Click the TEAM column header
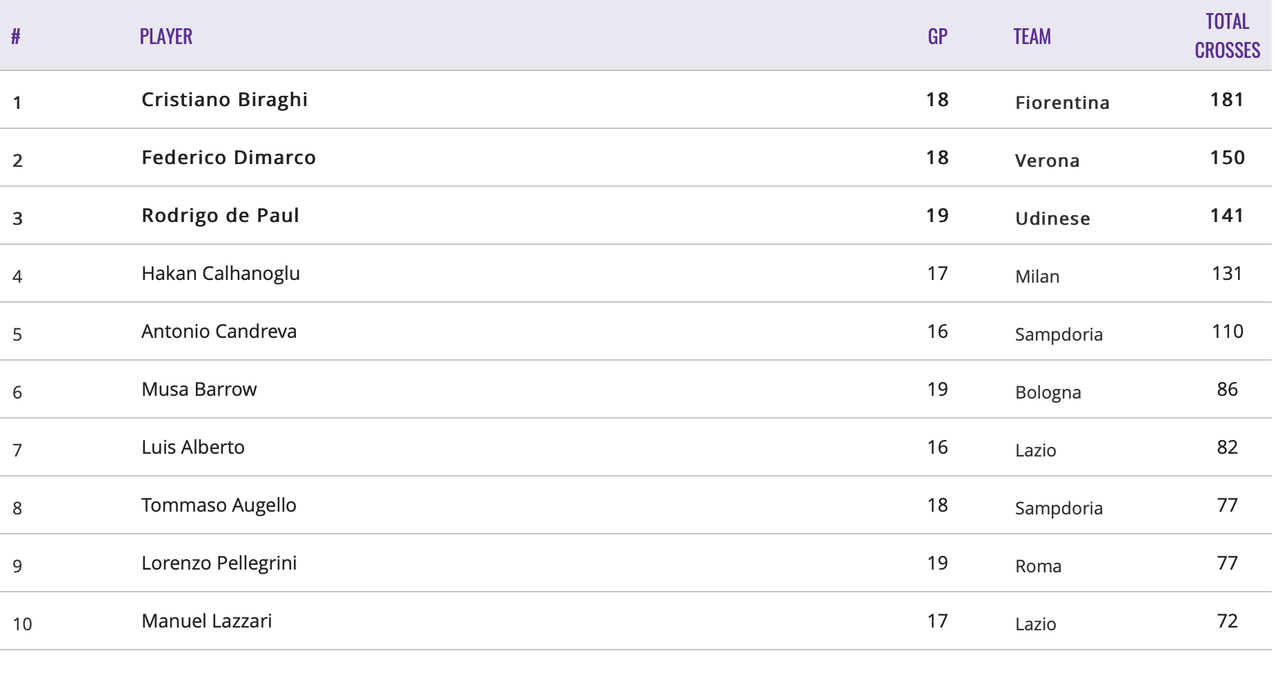 [x=1032, y=36]
